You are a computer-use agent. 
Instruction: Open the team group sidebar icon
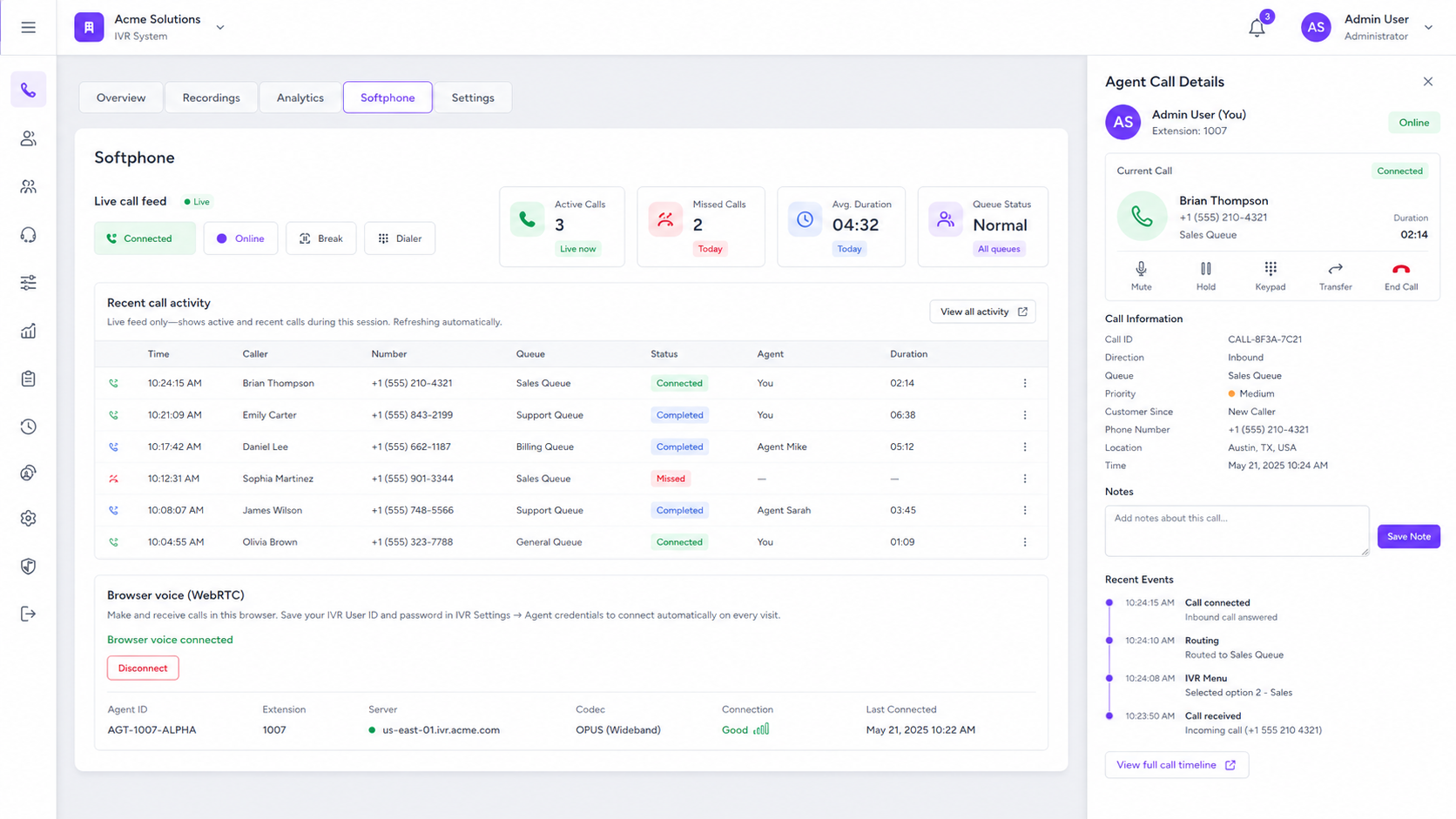29,186
